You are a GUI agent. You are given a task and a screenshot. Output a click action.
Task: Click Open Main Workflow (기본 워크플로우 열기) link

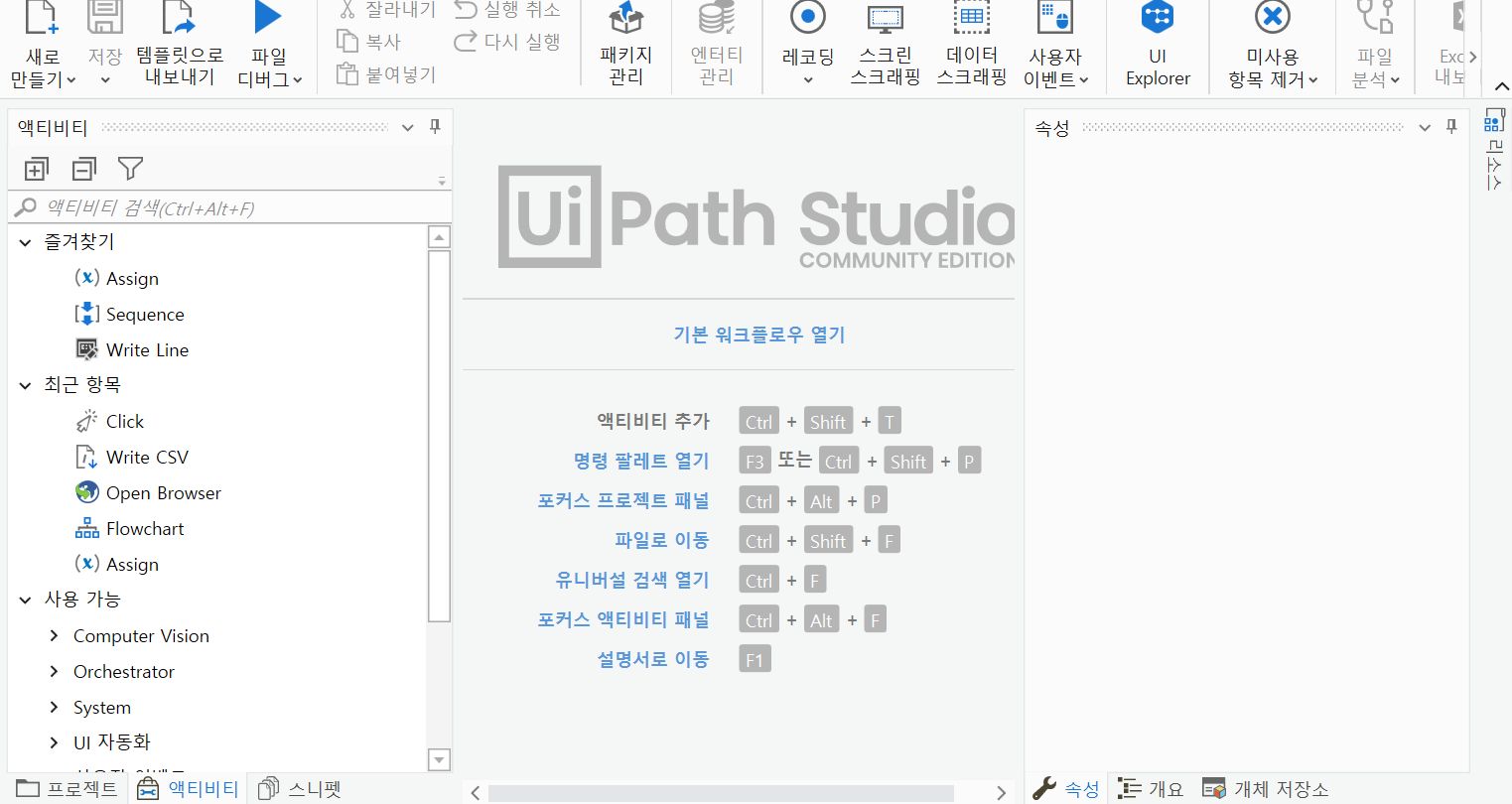click(x=759, y=335)
